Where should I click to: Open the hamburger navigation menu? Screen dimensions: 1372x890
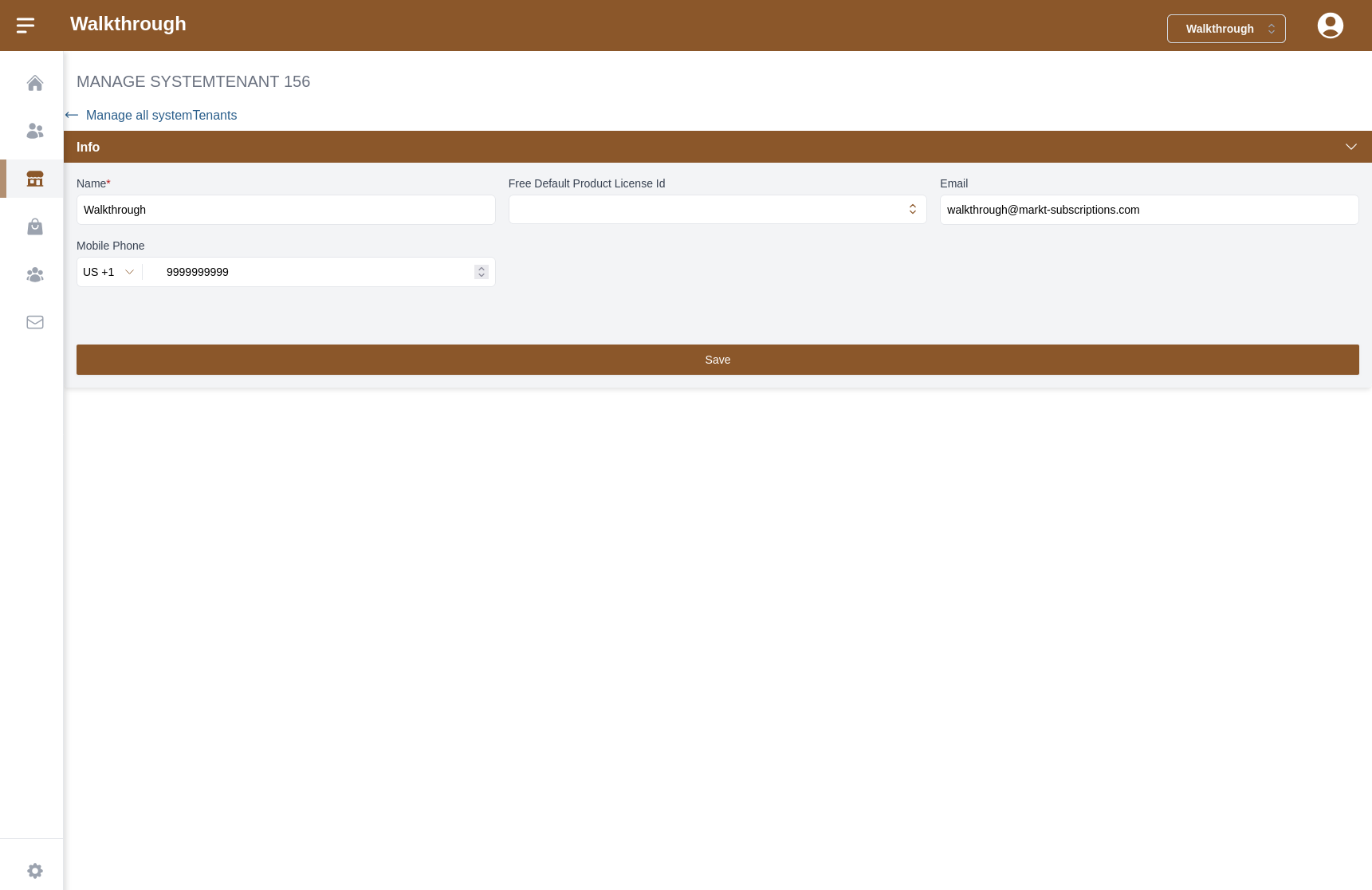point(26,26)
